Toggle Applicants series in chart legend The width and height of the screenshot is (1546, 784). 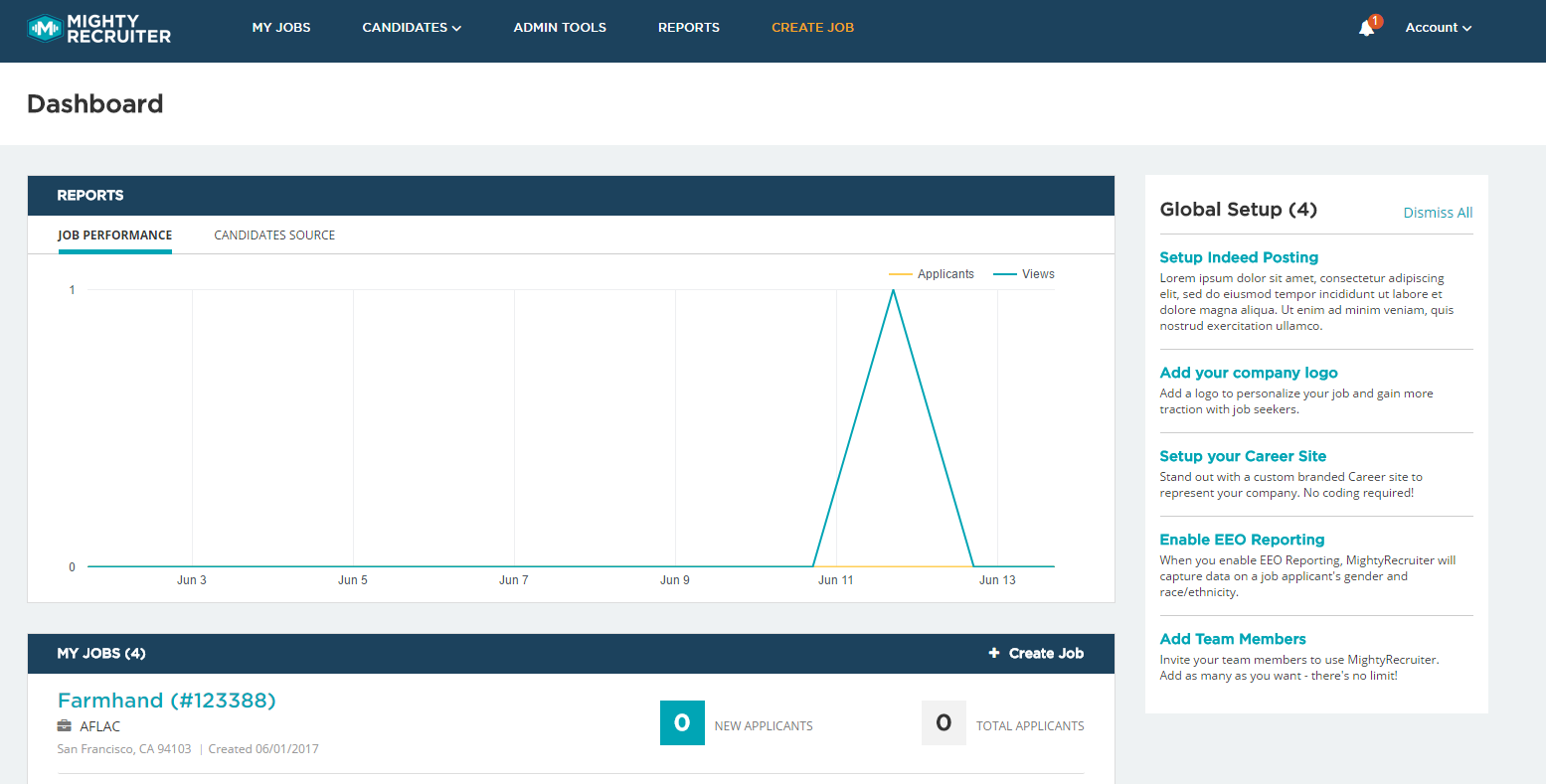coord(932,274)
